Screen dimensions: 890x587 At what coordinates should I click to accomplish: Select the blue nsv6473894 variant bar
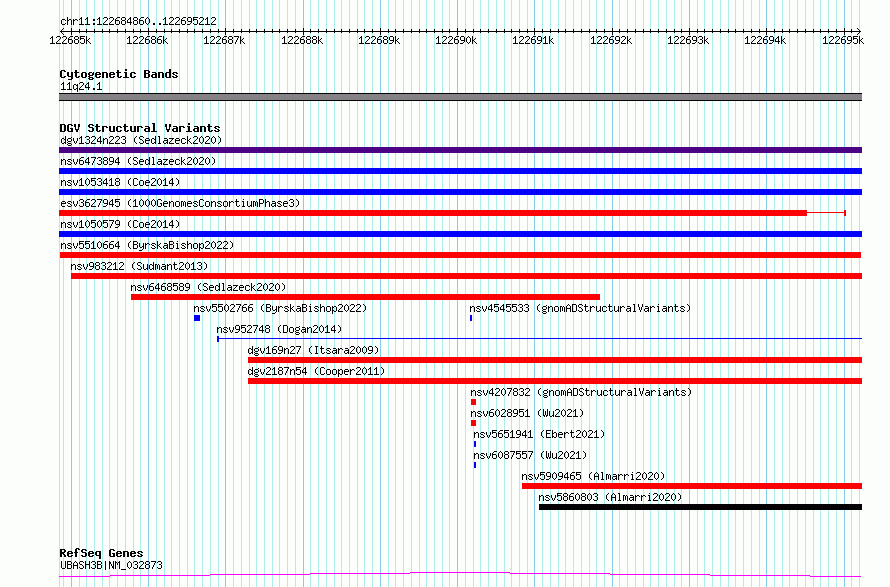pos(460,171)
